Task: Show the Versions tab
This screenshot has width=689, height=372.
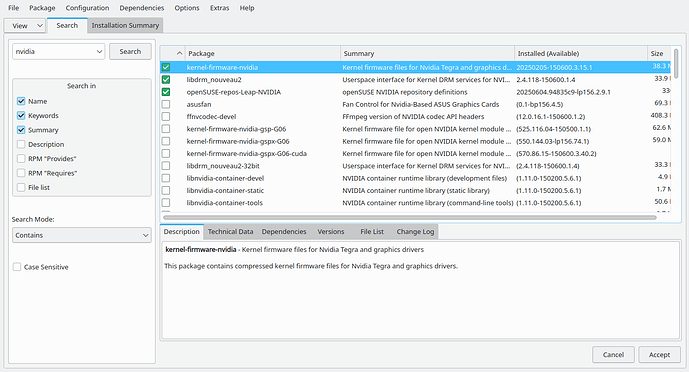Action: tap(331, 231)
